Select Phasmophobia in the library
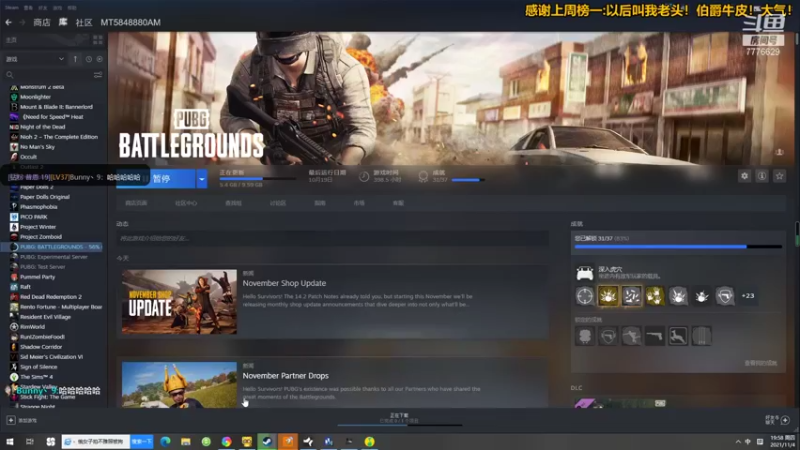The width and height of the screenshot is (800, 450). pyautogui.click(x=38, y=207)
